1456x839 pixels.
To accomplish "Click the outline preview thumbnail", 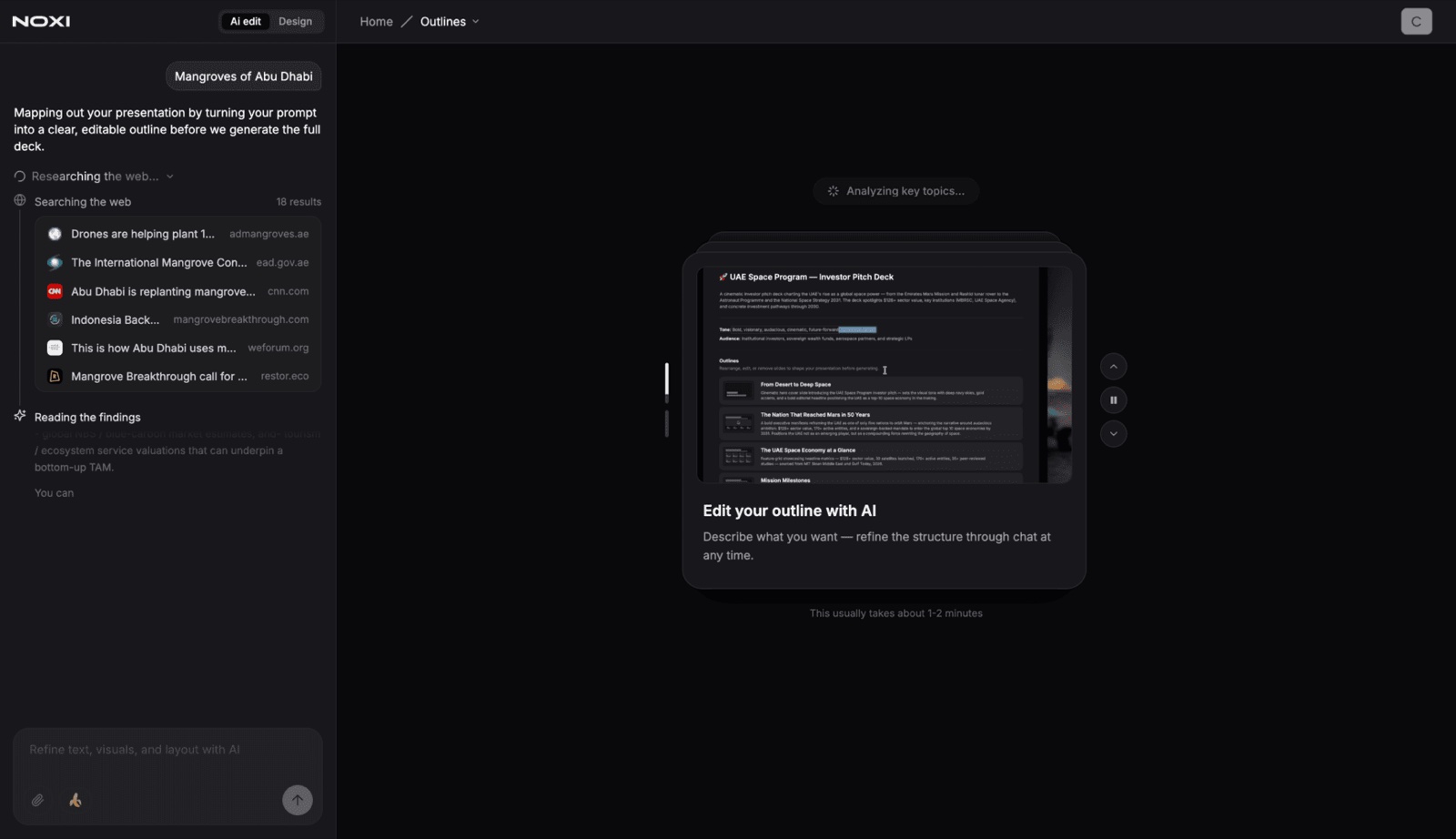I will (x=884, y=374).
